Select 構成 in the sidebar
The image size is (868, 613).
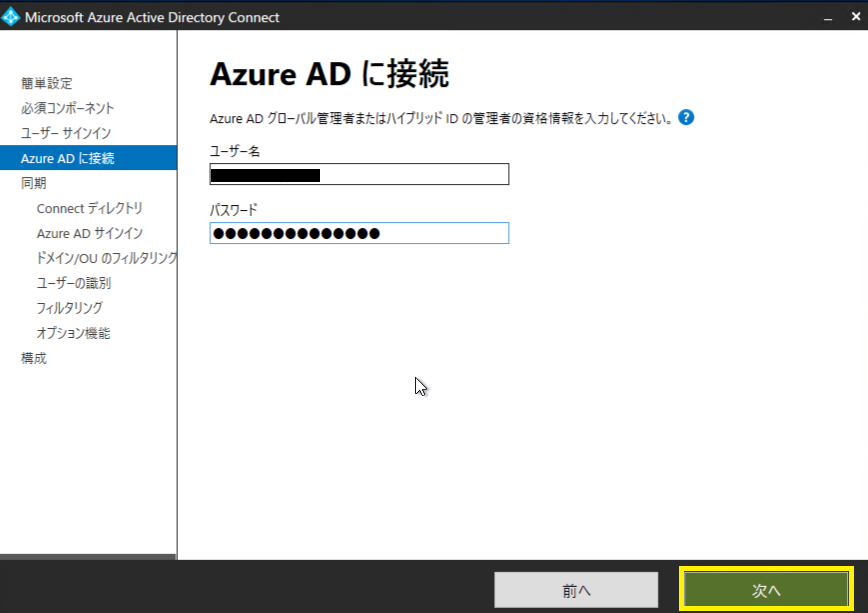[34, 358]
